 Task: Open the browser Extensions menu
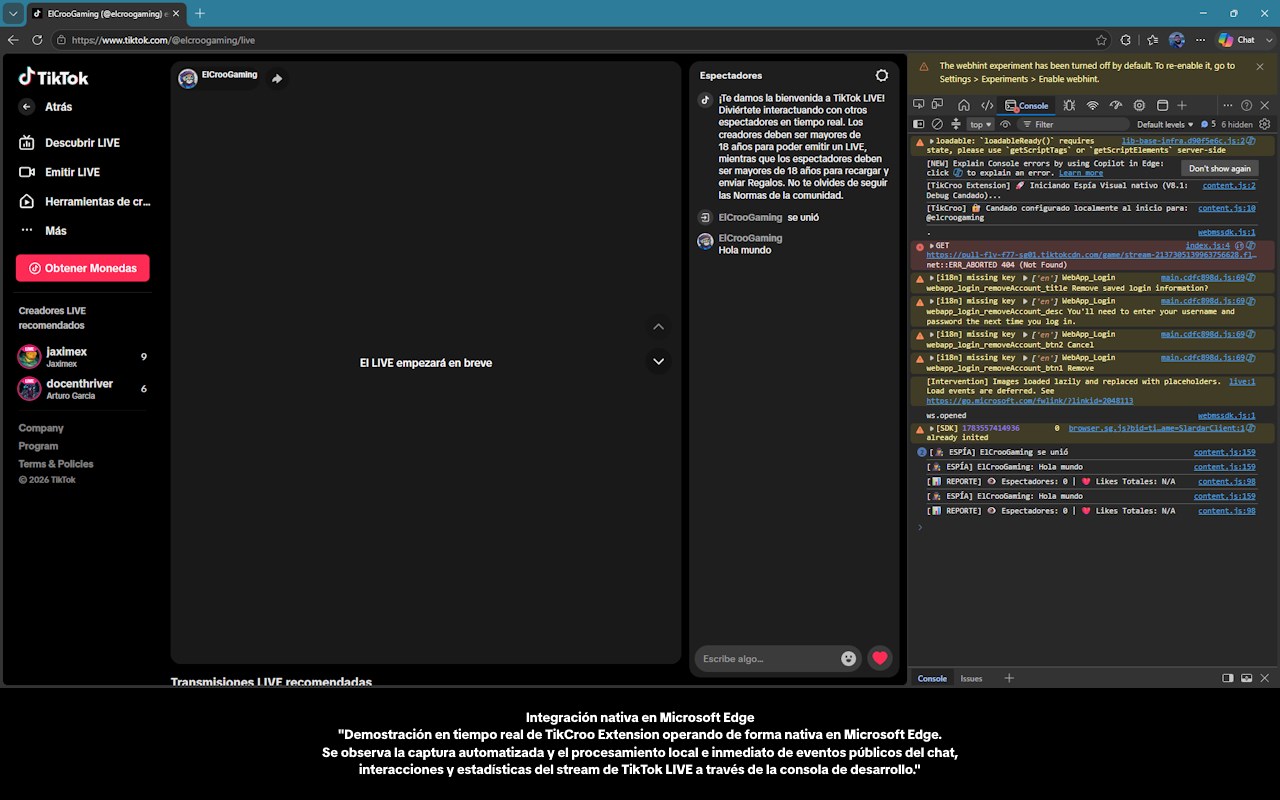point(1126,40)
